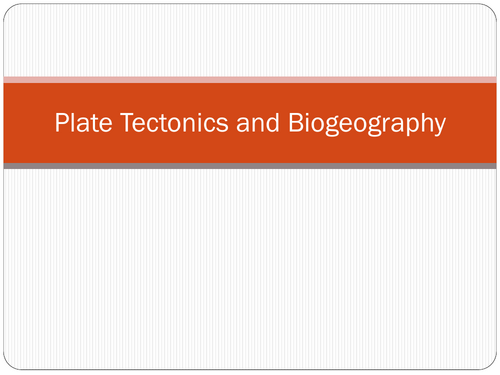Click the gray stripe beneath the orange banner
The width and height of the screenshot is (500, 375).
pos(250,166)
